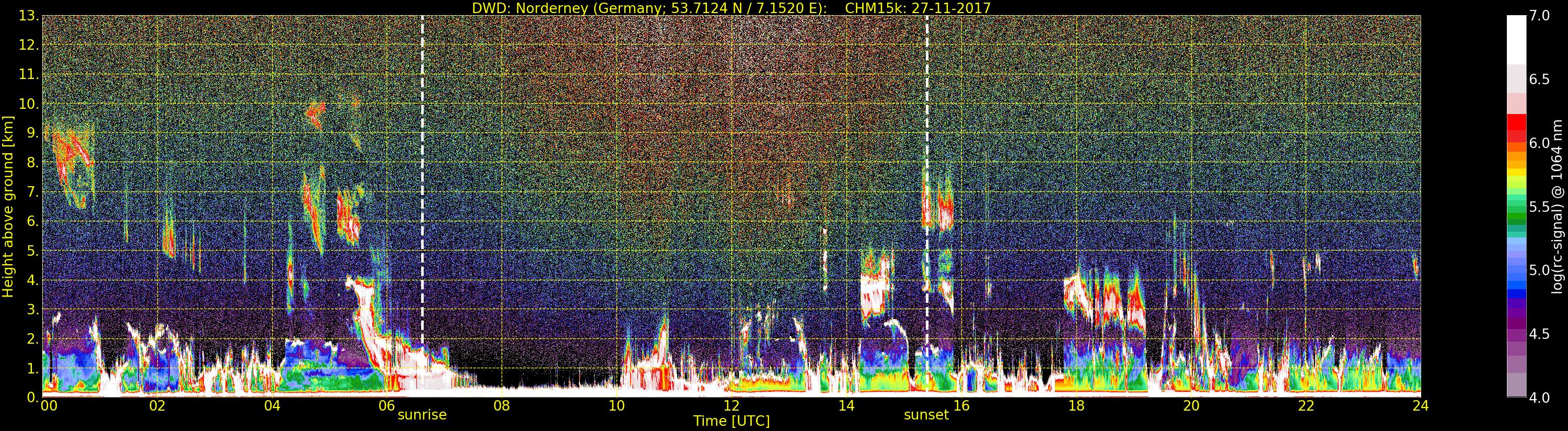Select the 'log(rc-signal) @ 1064 nm' colorbar label
Screen dimensions: 1568x431
(1556, 206)
